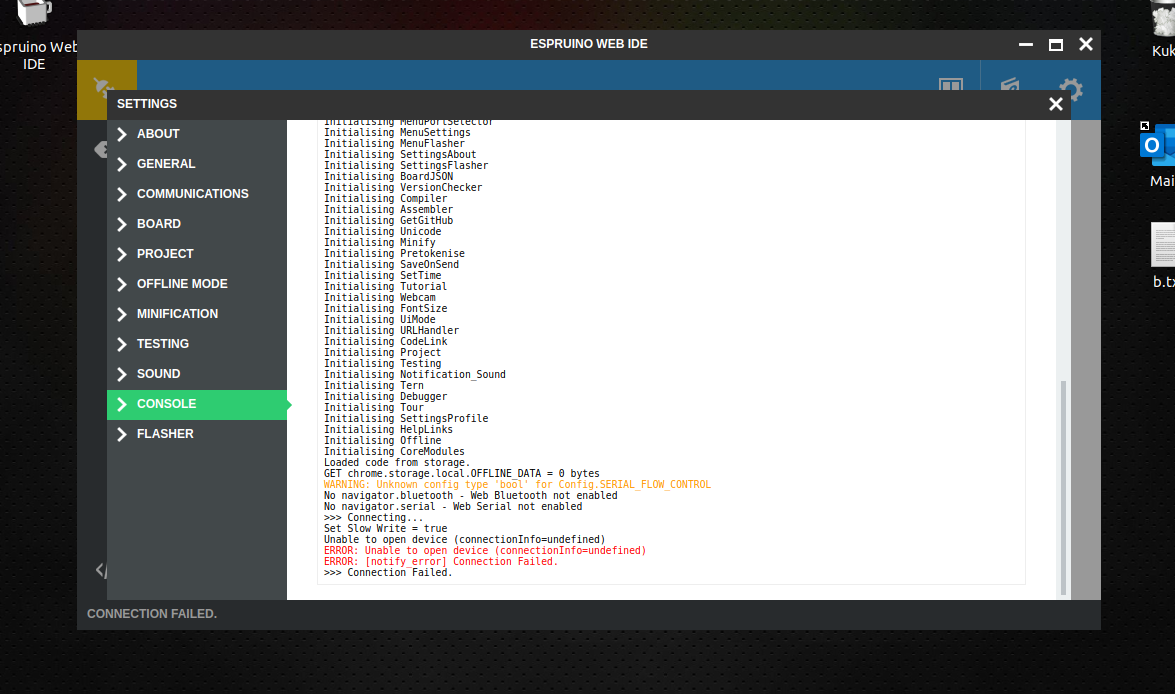Click the 'Initialising Notification_Sound' line
Image resolution: width=1175 pixels, height=694 pixels.
pos(414,375)
